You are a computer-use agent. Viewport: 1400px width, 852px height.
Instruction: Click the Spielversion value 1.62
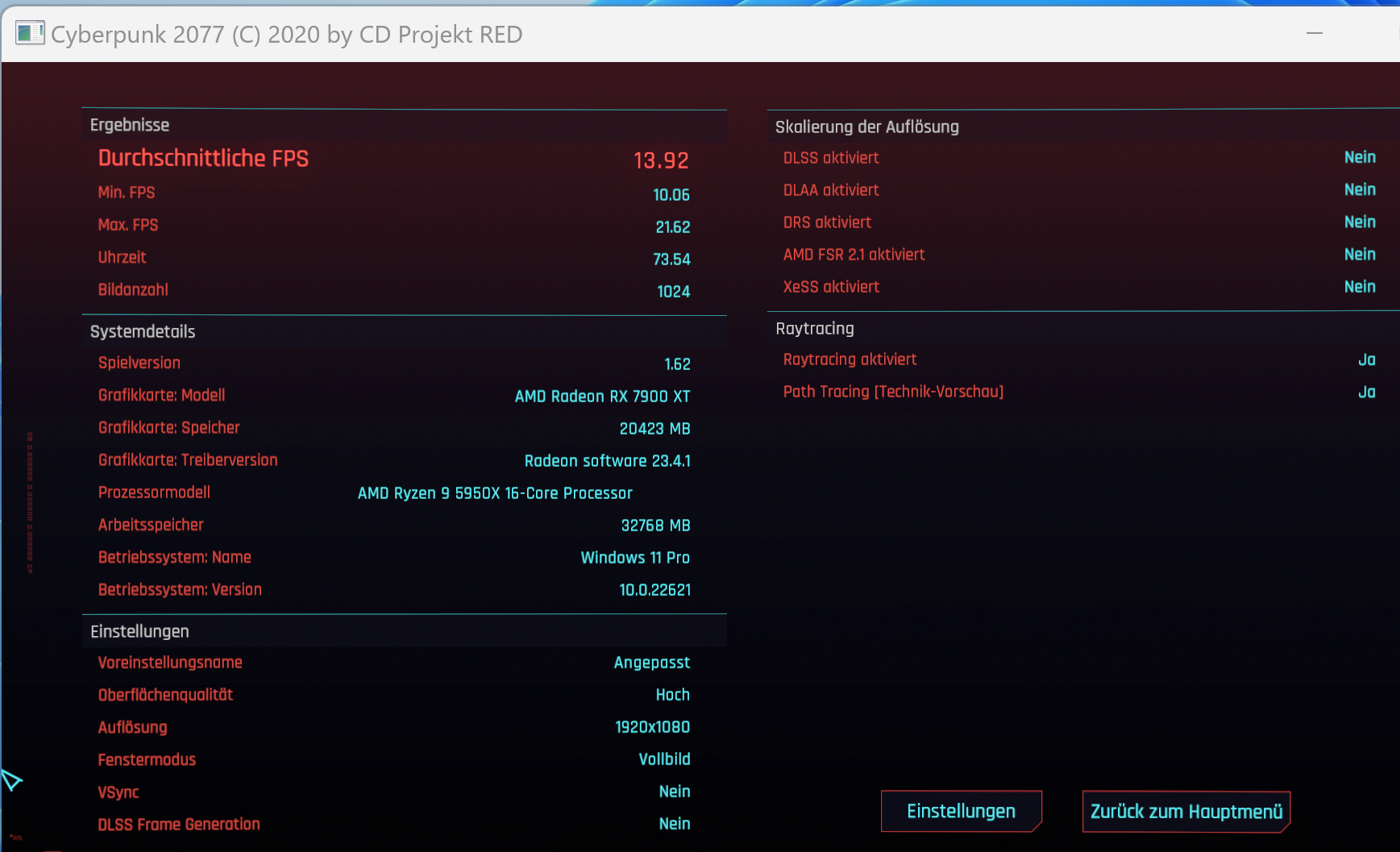coord(677,364)
